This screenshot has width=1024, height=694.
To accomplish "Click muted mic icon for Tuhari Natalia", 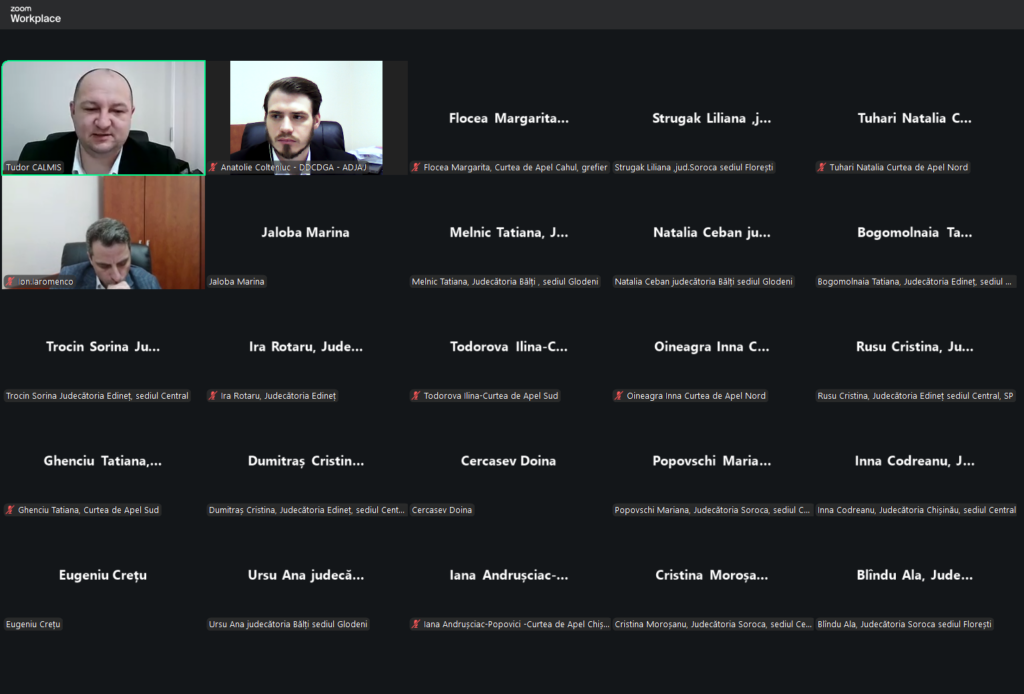I will pyautogui.click(x=822, y=167).
